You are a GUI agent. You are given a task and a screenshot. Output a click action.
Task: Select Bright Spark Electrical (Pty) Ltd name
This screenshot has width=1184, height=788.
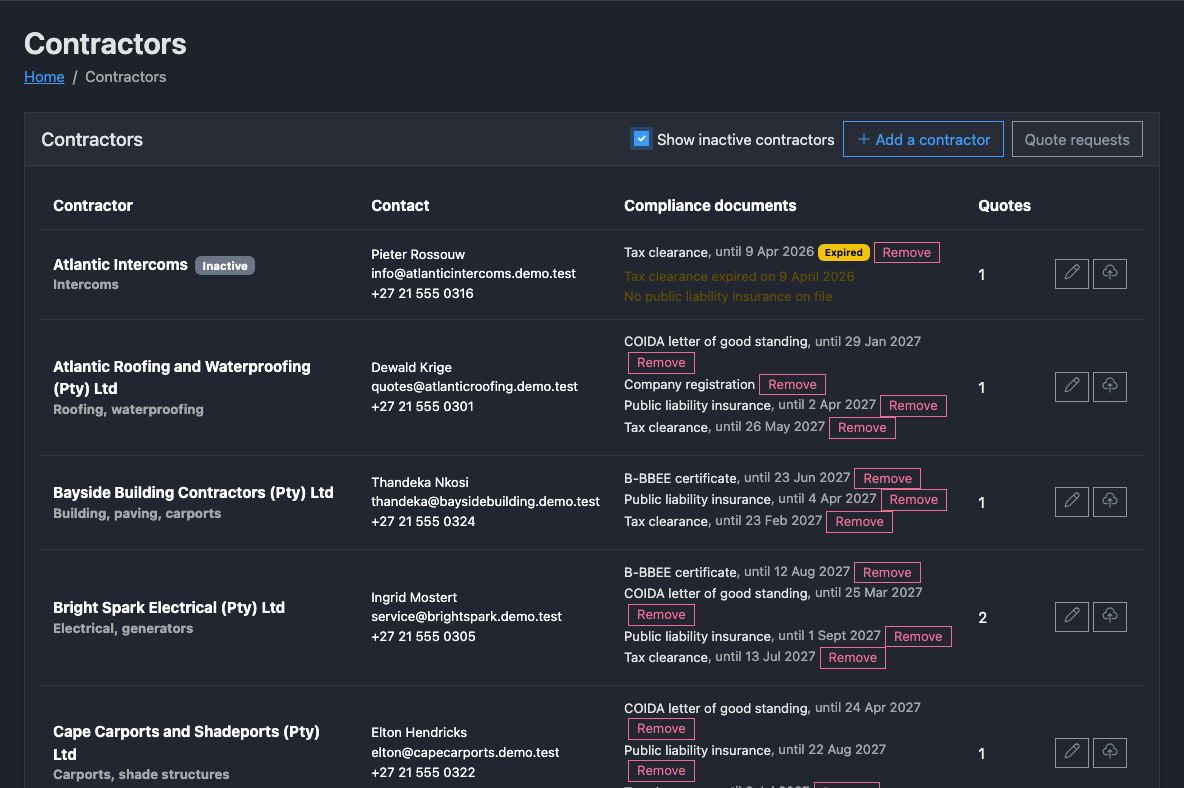pos(169,608)
